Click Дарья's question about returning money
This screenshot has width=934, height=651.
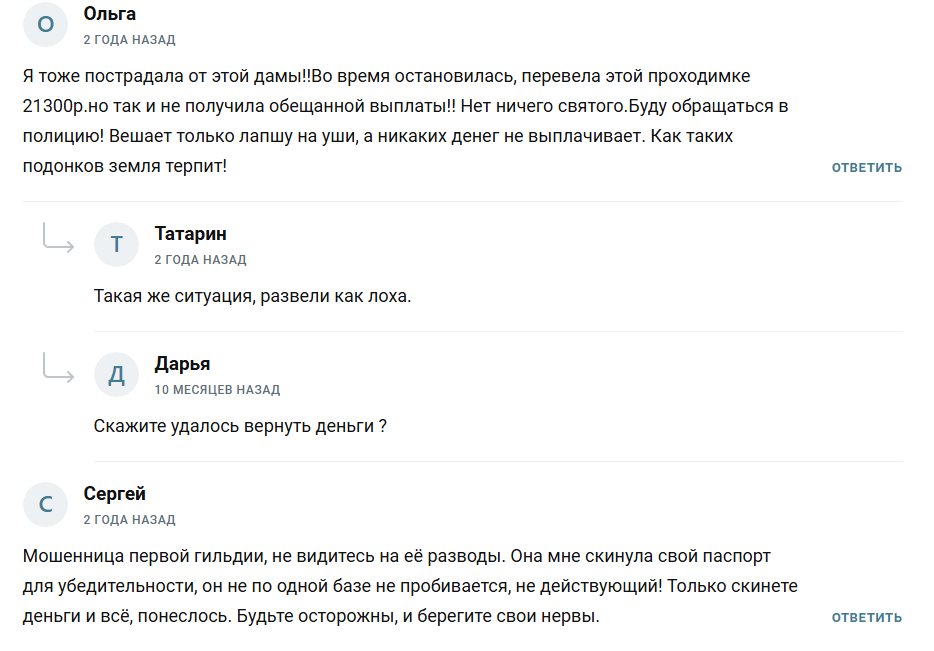(240, 426)
